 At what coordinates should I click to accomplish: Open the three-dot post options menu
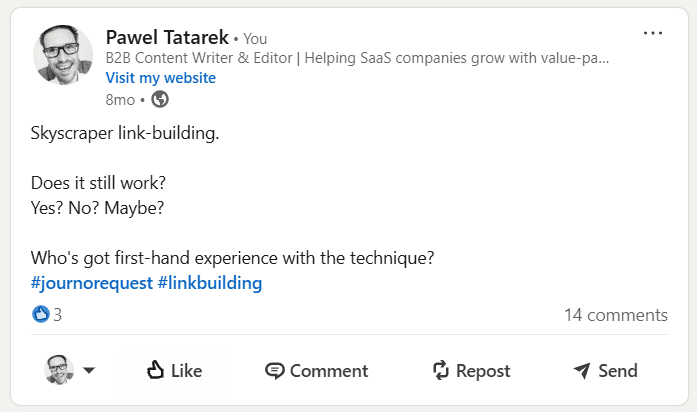(x=653, y=33)
